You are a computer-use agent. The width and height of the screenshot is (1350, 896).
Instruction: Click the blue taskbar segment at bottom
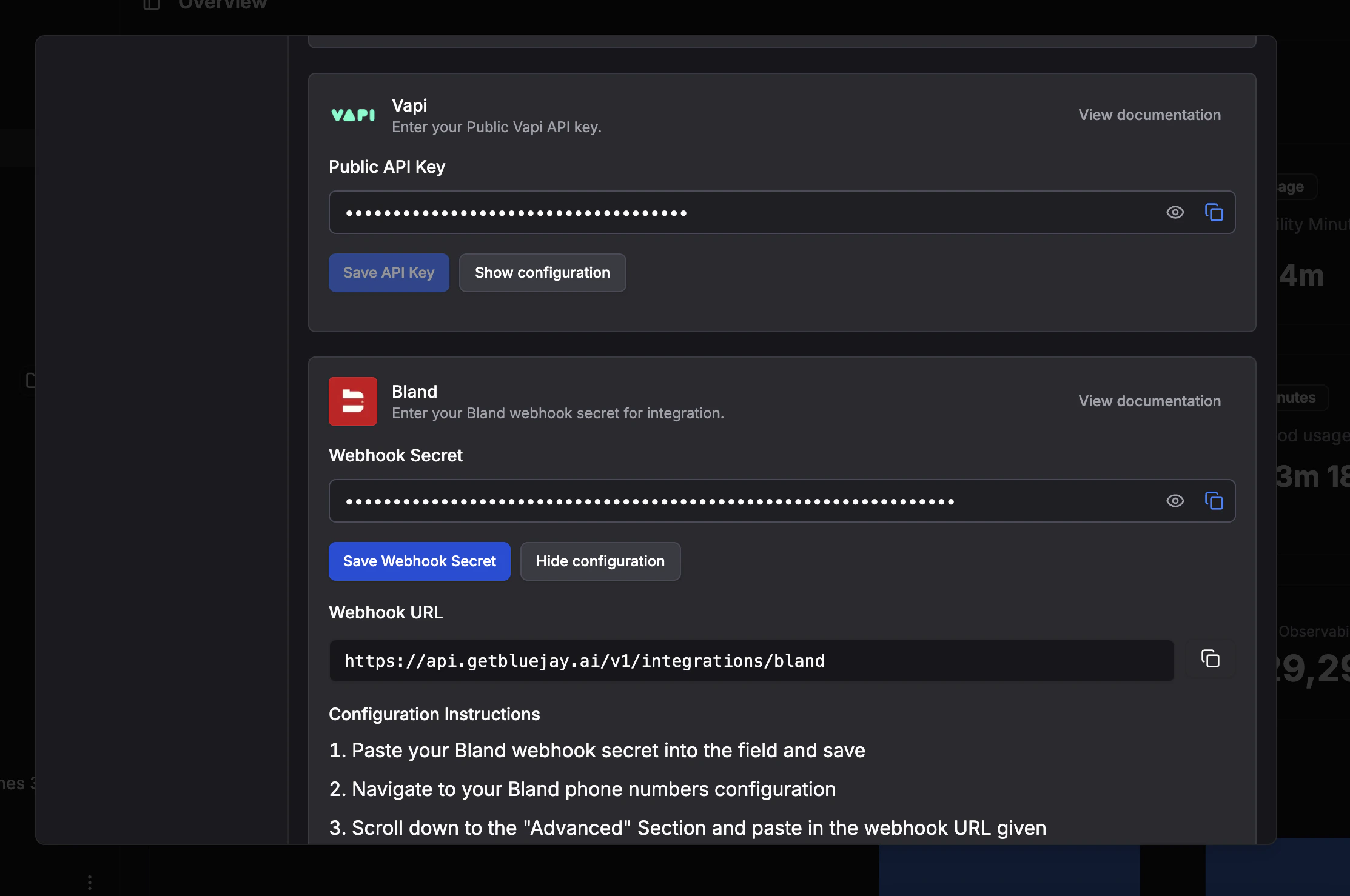pyautogui.click(x=1008, y=873)
